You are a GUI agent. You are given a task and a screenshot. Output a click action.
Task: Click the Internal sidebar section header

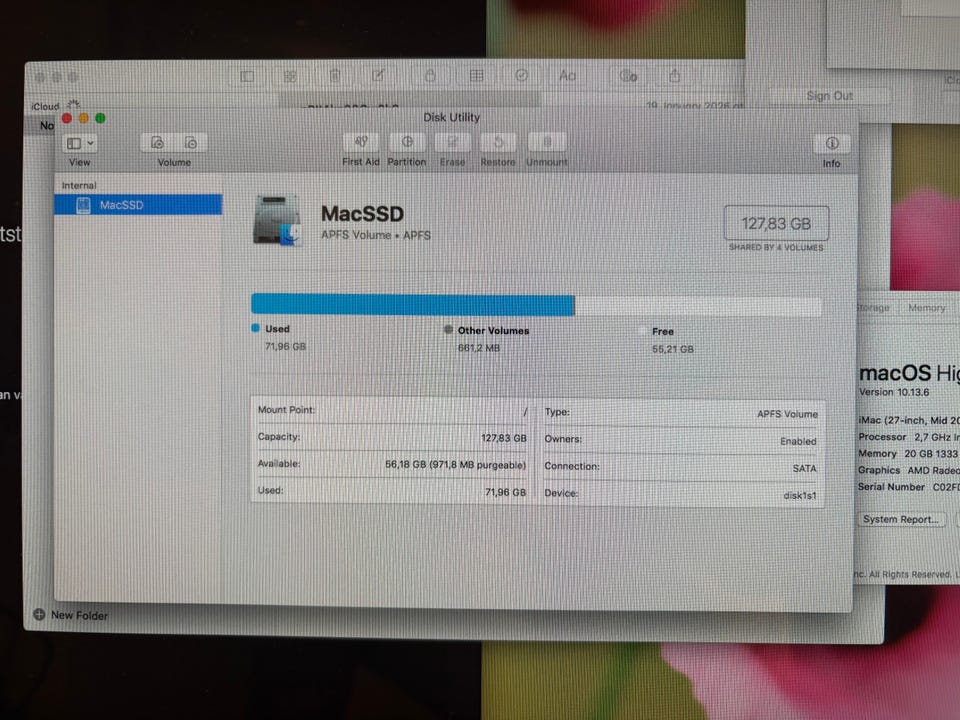79,185
